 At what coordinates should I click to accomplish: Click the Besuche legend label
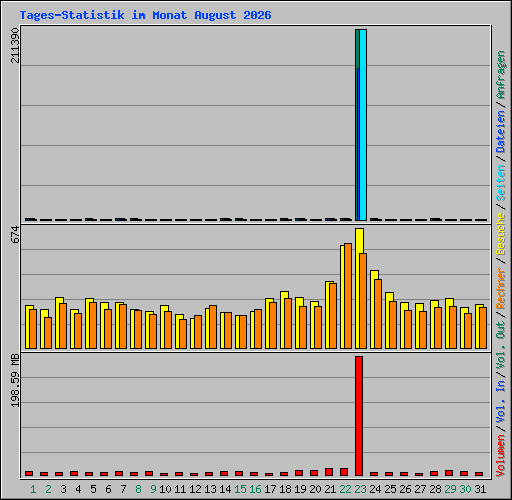[x=501, y=234]
